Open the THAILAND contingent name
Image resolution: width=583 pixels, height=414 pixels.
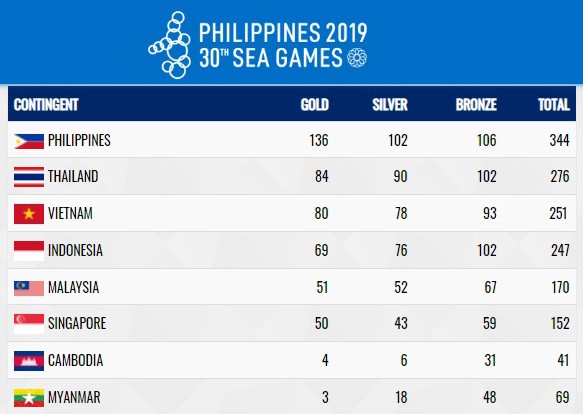[73, 176]
